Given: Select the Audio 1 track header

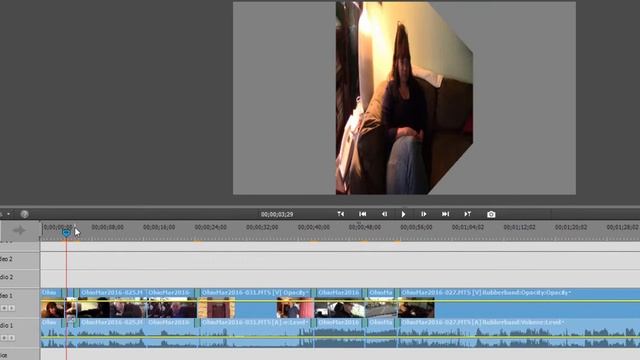Looking at the screenshot, I should (20, 333).
